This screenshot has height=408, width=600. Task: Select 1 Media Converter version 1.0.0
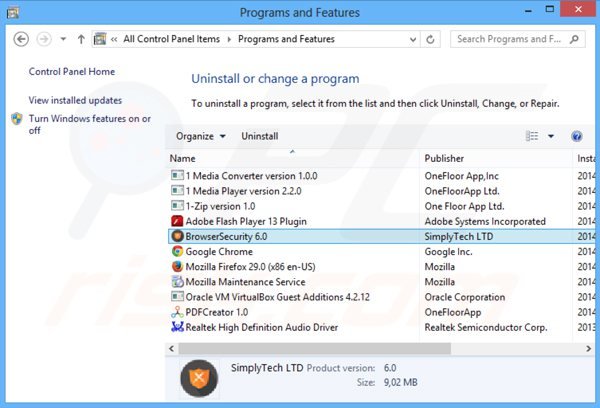[251, 176]
